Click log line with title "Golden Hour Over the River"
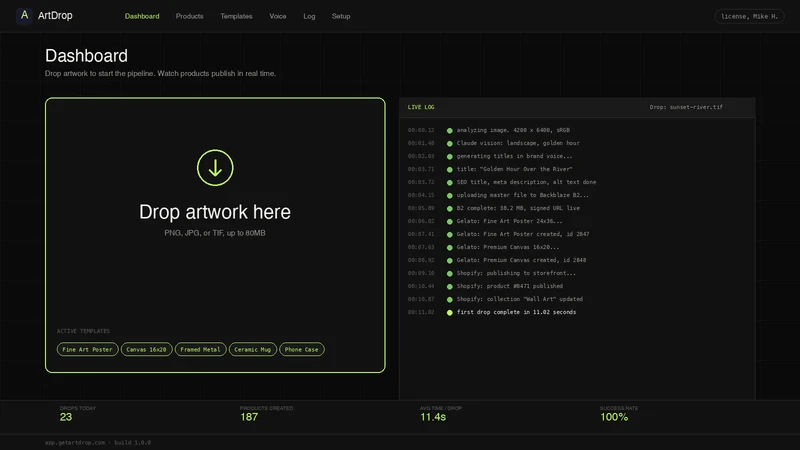The width and height of the screenshot is (800, 450). click(x=514, y=169)
